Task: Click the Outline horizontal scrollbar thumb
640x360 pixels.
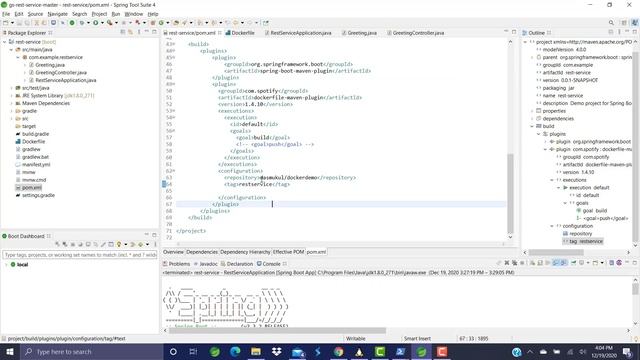Action: pyautogui.click(x=556, y=252)
